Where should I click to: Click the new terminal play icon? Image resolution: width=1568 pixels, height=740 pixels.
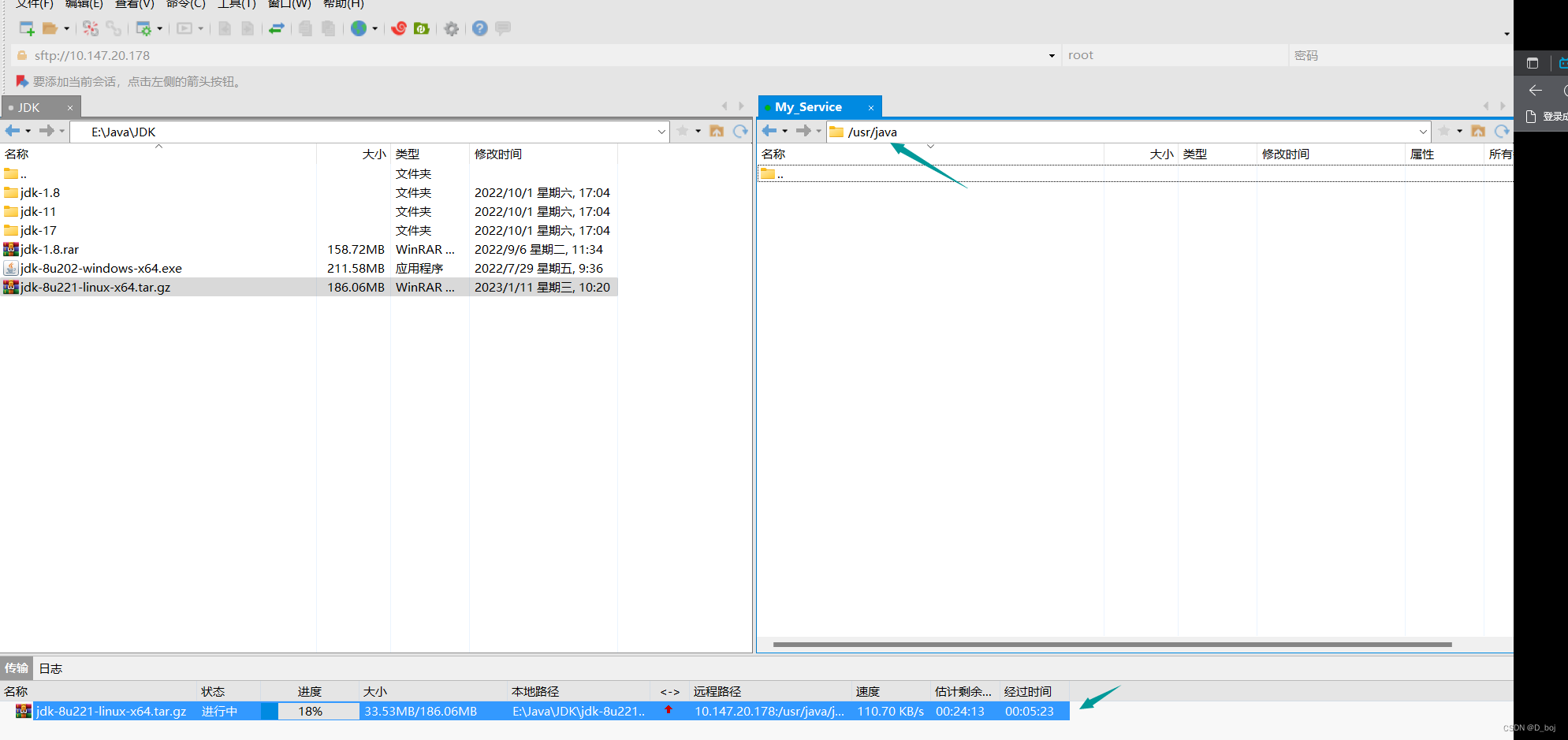pyautogui.click(x=184, y=28)
